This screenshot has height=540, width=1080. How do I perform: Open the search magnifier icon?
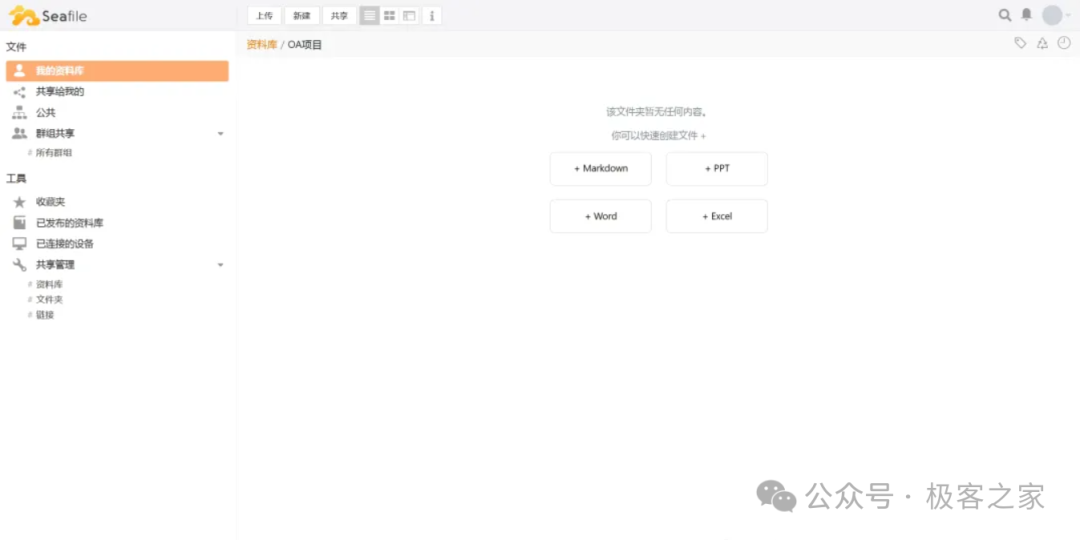pyautogui.click(x=1005, y=15)
